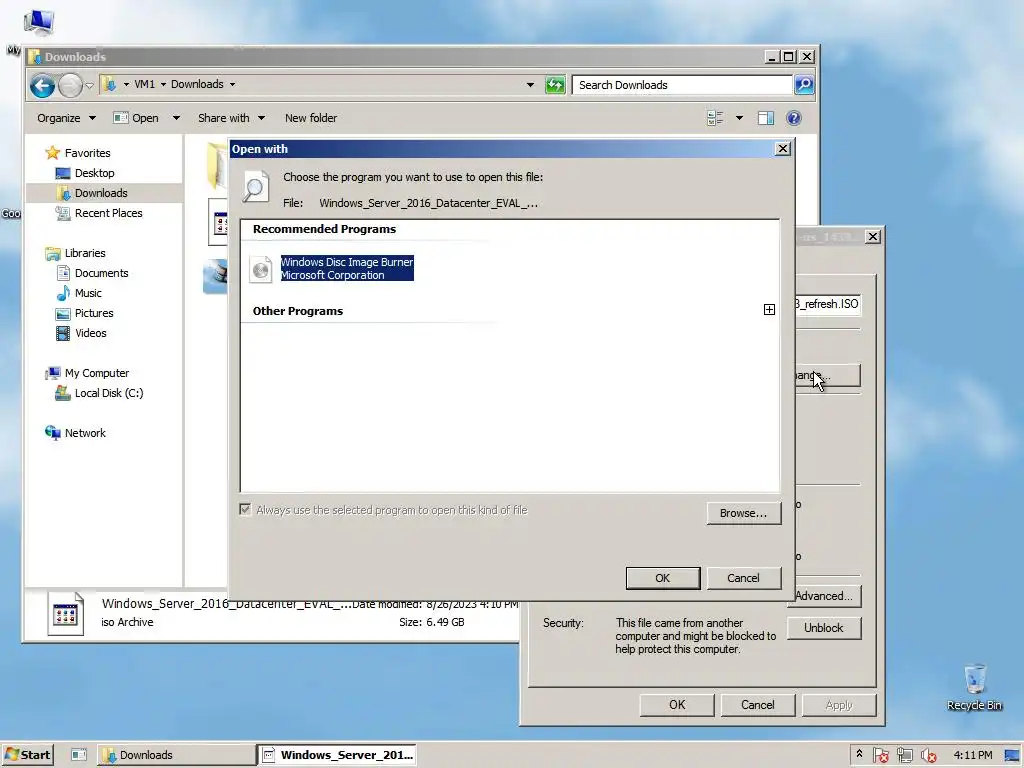Click Browse… in Open with dialog
Viewport: 1024px width, 768px height.
coord(743,513)
